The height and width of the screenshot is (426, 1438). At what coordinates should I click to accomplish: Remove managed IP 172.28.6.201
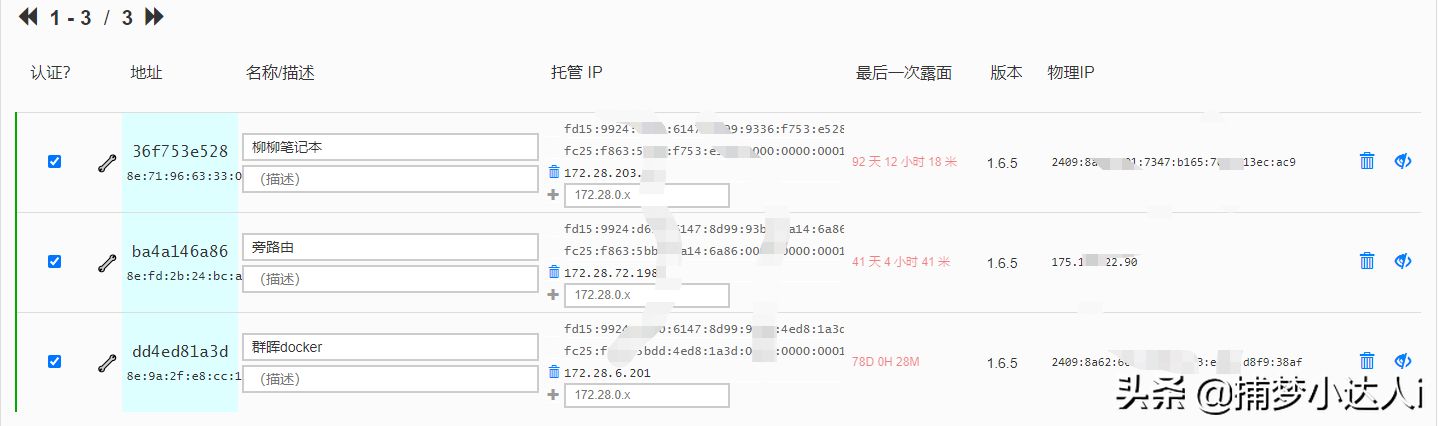[x=554, y=372]
